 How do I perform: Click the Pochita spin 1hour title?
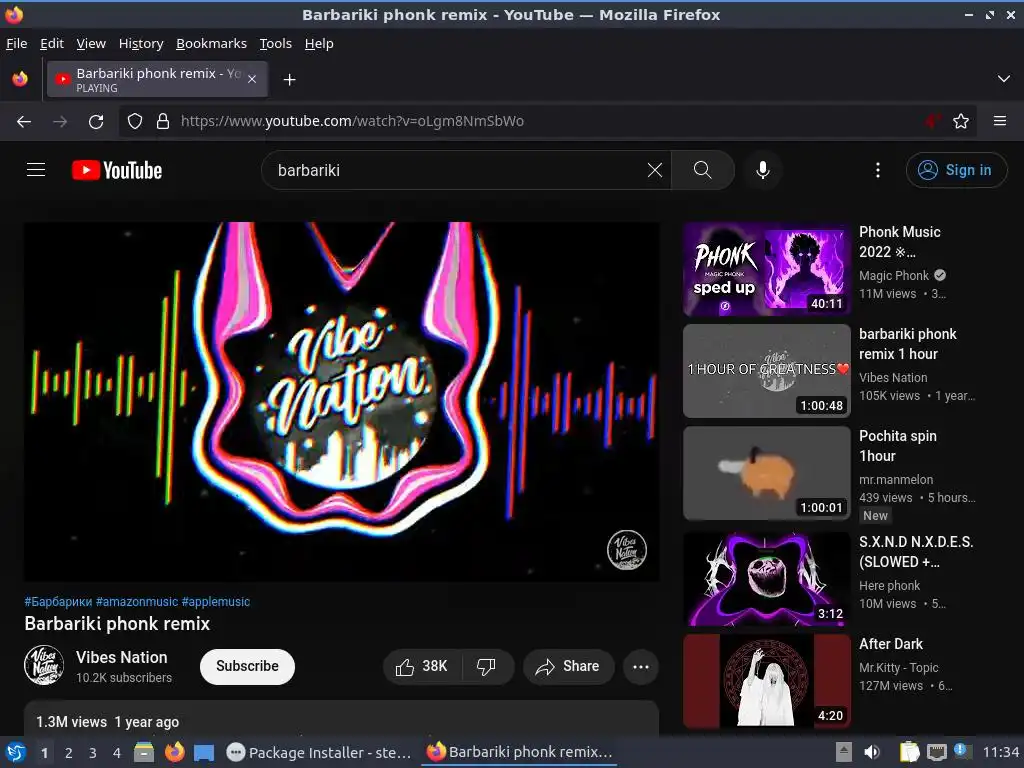click(x=898, y=446)
